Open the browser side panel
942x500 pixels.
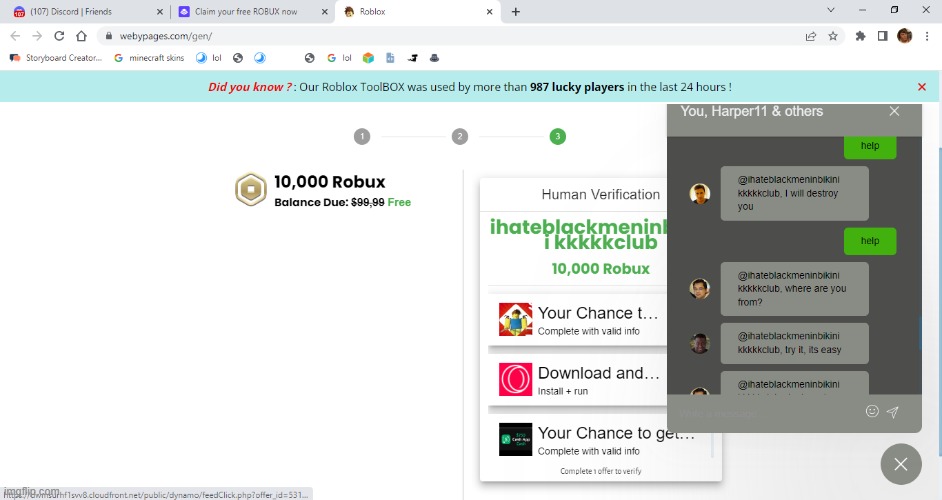(x=883, y=36)
